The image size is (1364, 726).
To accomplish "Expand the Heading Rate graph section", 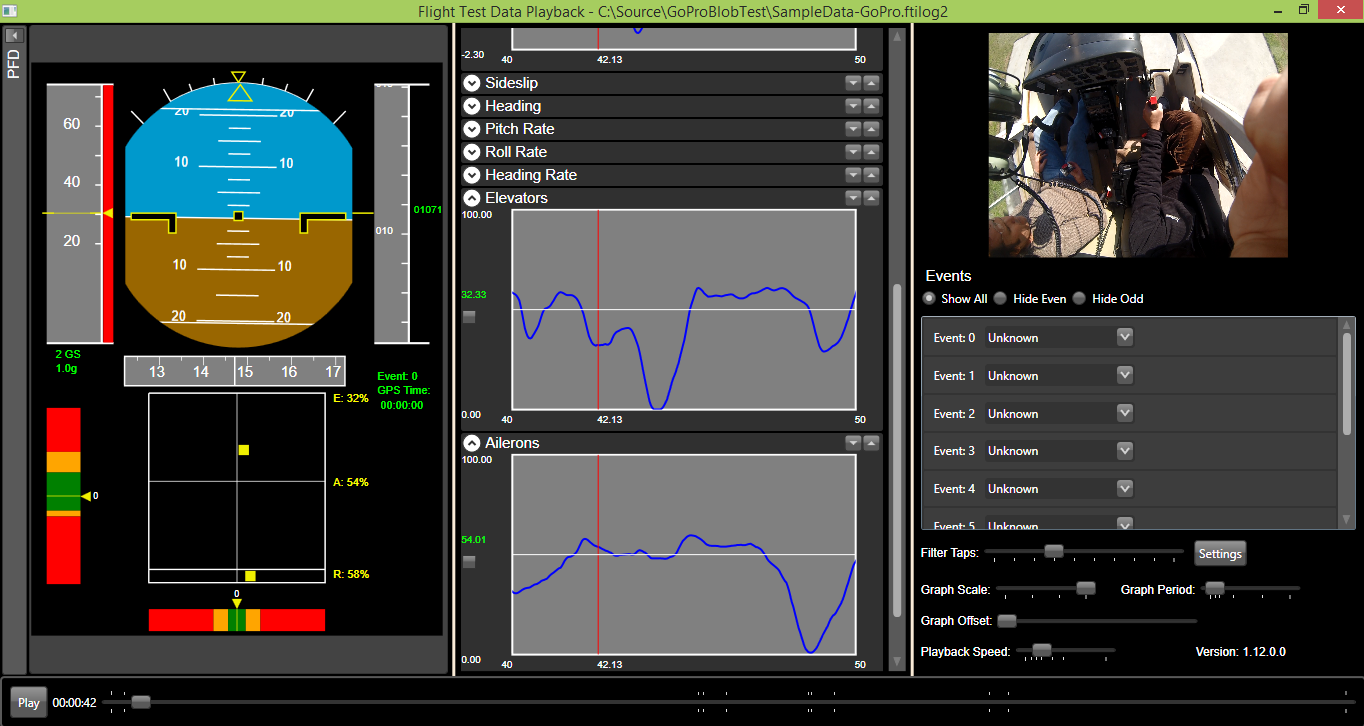I will pos(472,175).
